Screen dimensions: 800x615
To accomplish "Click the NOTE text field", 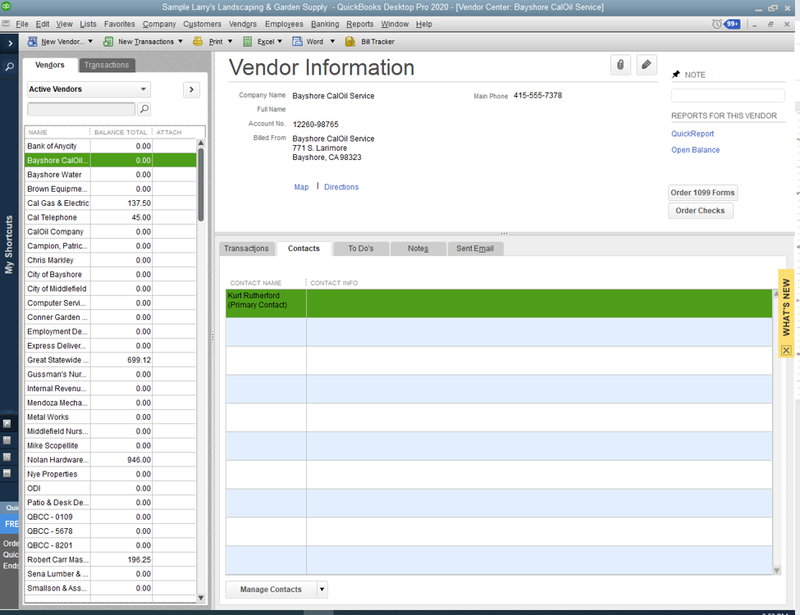I will coord(728,95).
